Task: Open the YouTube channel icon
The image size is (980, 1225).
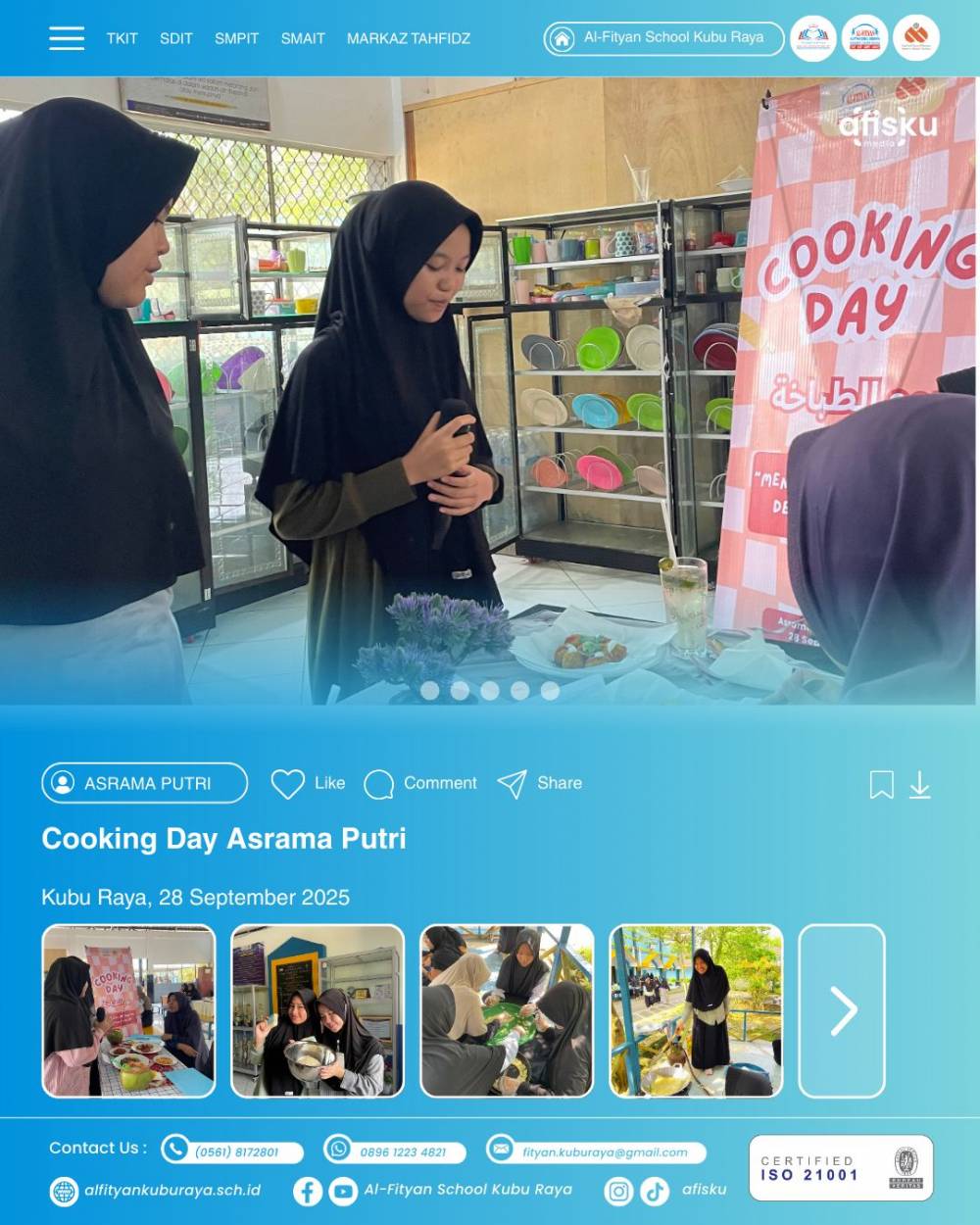Action: pyautogui.click(x=343, y=1192)
